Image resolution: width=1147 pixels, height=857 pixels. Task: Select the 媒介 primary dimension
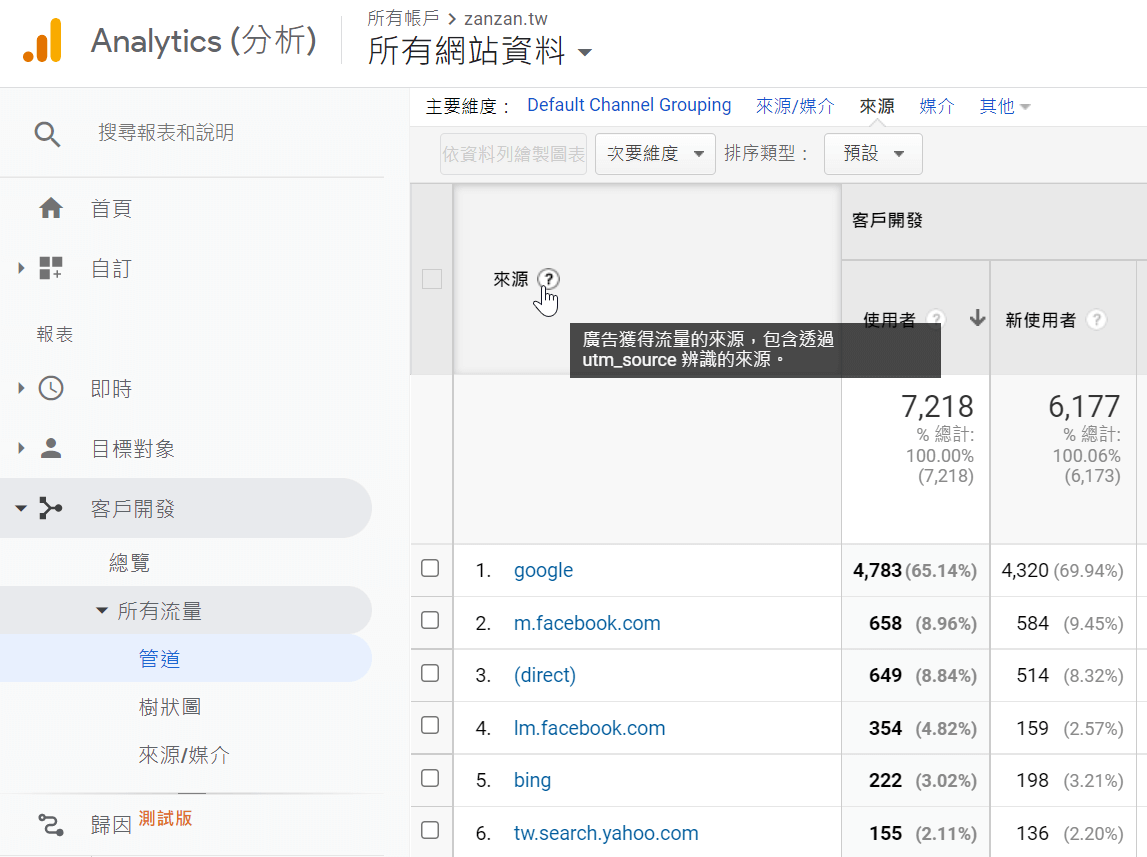coord(936,107)
